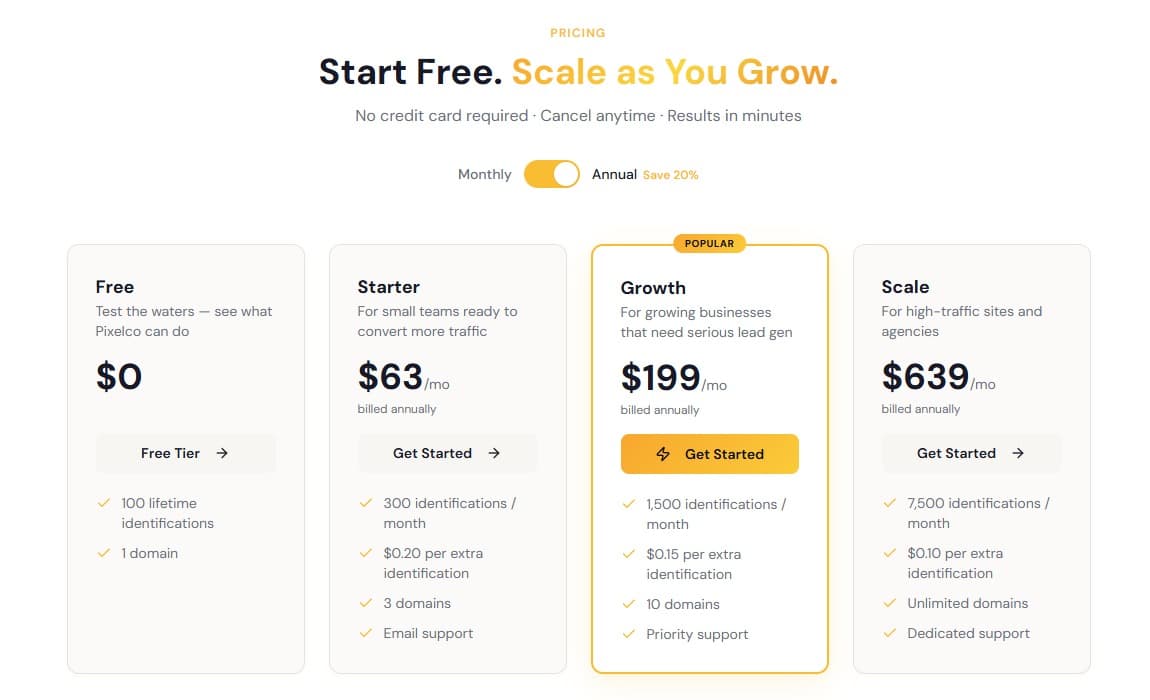This screenshot has height=700, width=1150.
Task: Click the POPULAR badge on Growth card
Action: pos(709,243)
